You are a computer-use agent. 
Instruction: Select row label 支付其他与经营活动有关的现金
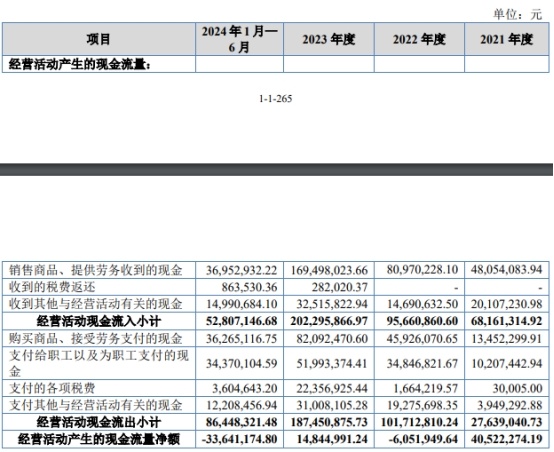point(95,405)
